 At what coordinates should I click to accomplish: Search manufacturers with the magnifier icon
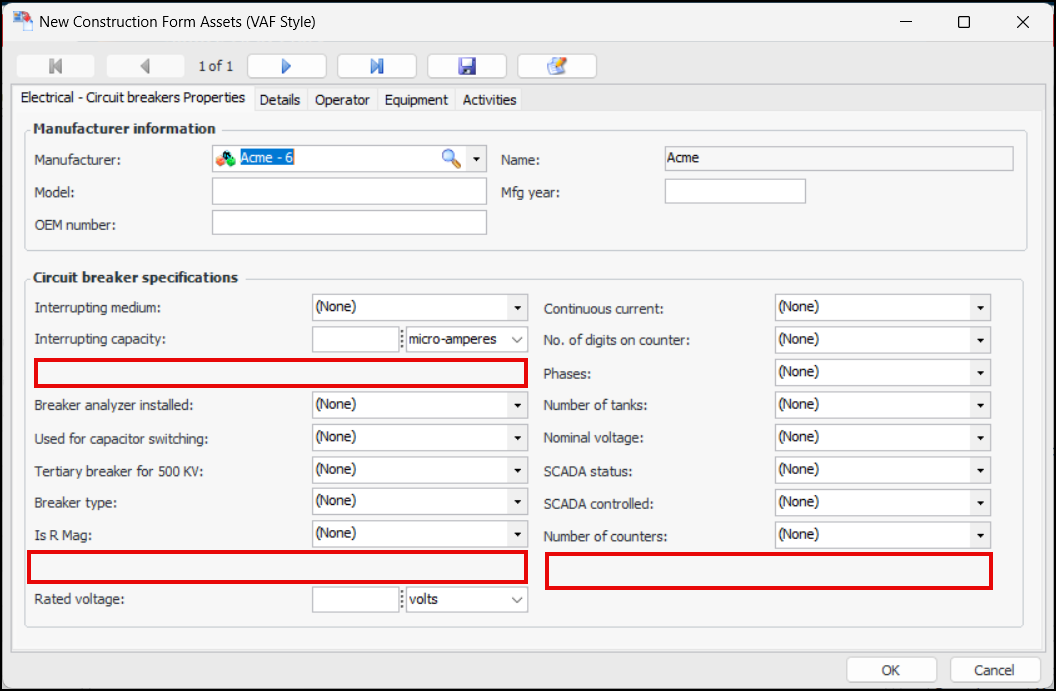pos(451,159)
